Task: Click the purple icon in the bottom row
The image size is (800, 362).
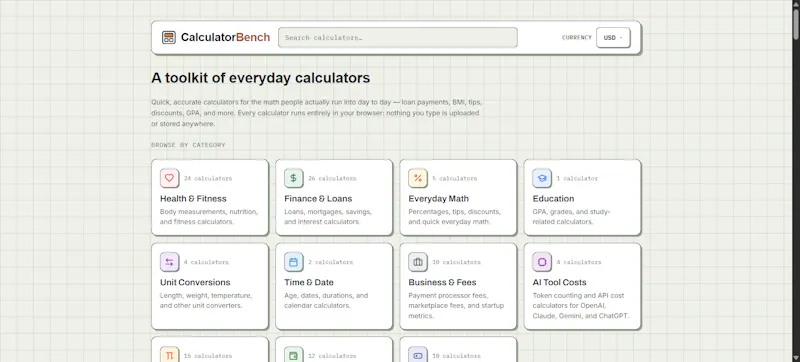Action: click(418, 354)
